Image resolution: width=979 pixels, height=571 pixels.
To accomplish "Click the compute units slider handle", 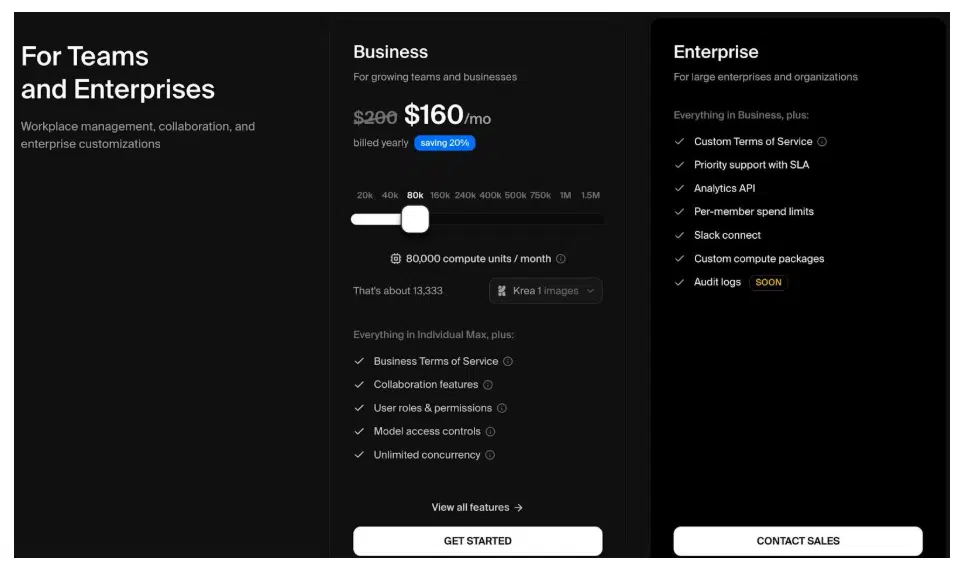I will (x=415, y=219).
